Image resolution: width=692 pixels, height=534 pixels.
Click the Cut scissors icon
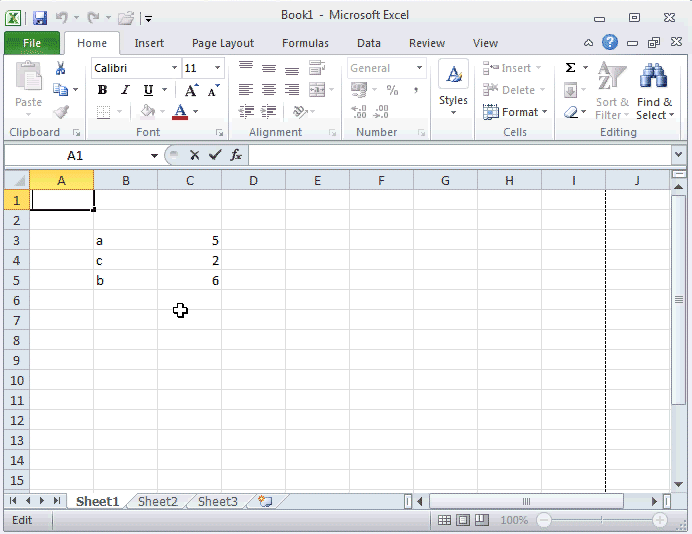point(60,68)
